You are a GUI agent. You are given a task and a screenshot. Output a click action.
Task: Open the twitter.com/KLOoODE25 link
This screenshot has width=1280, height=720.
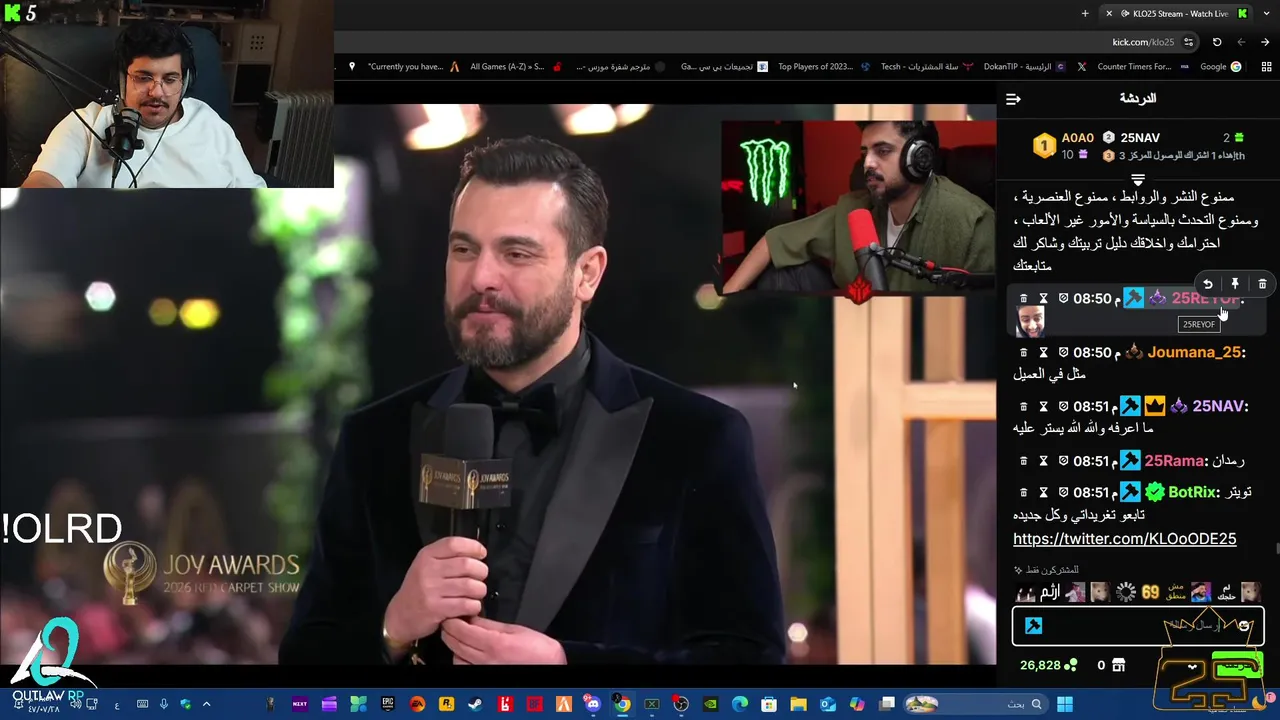click(x=1124, y=539)
